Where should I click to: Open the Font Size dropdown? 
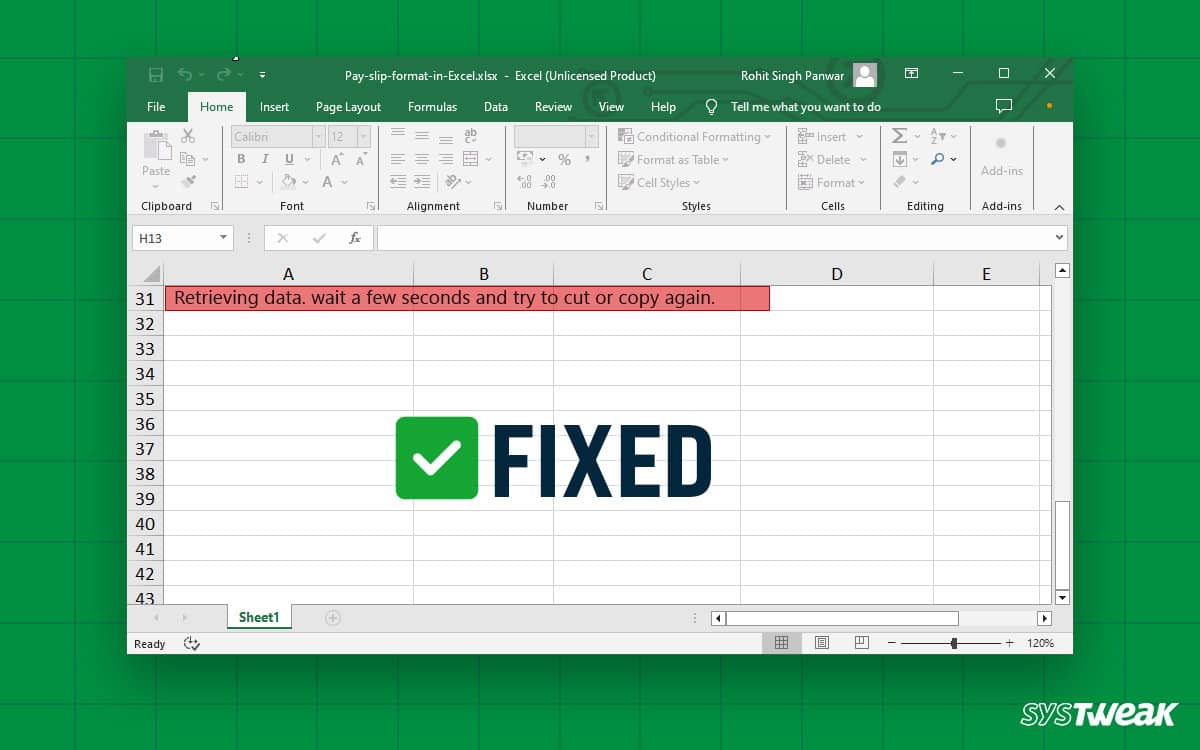coord(364,136)
